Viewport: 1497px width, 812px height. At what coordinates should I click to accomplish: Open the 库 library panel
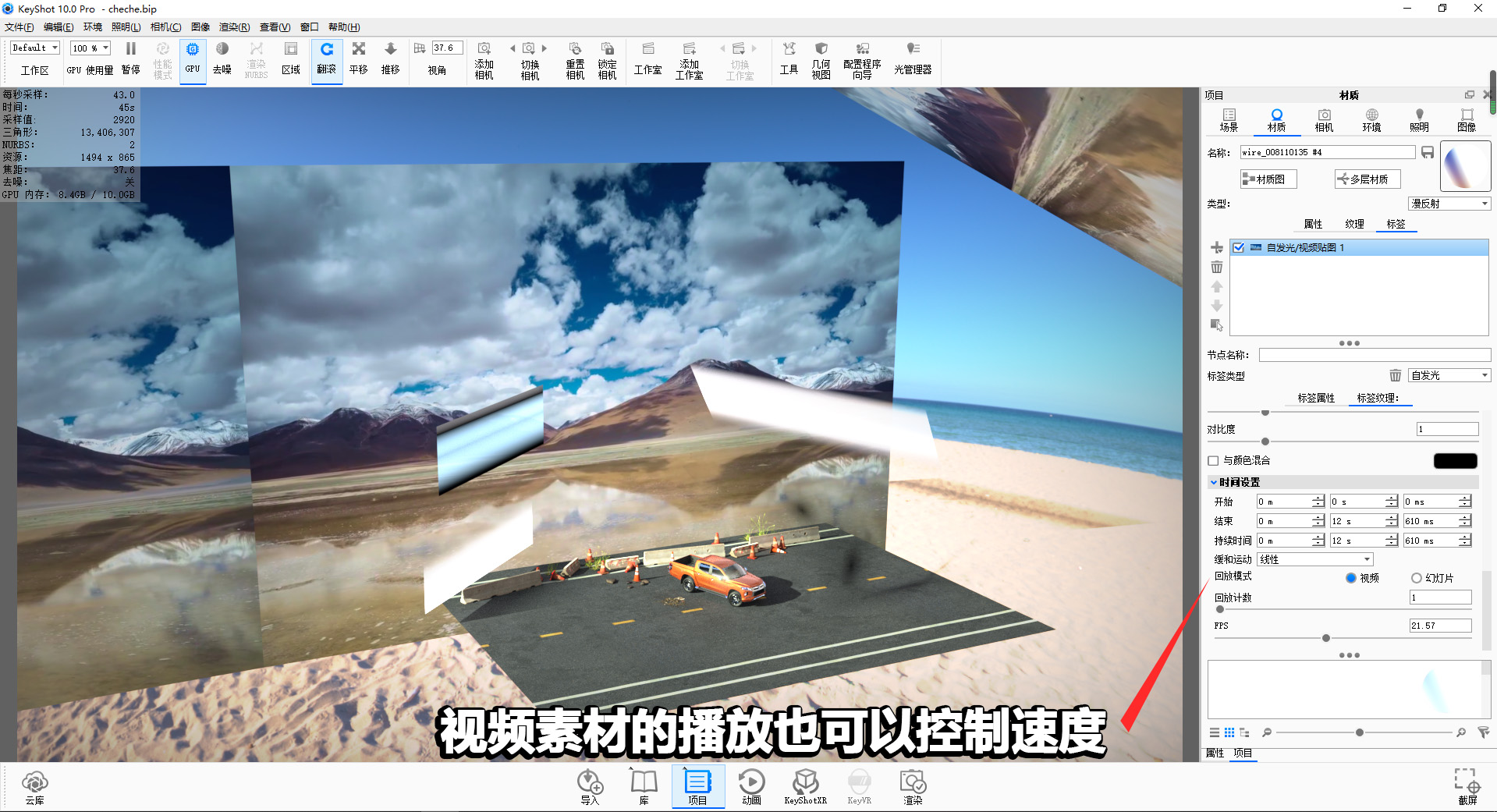point(644,785)
